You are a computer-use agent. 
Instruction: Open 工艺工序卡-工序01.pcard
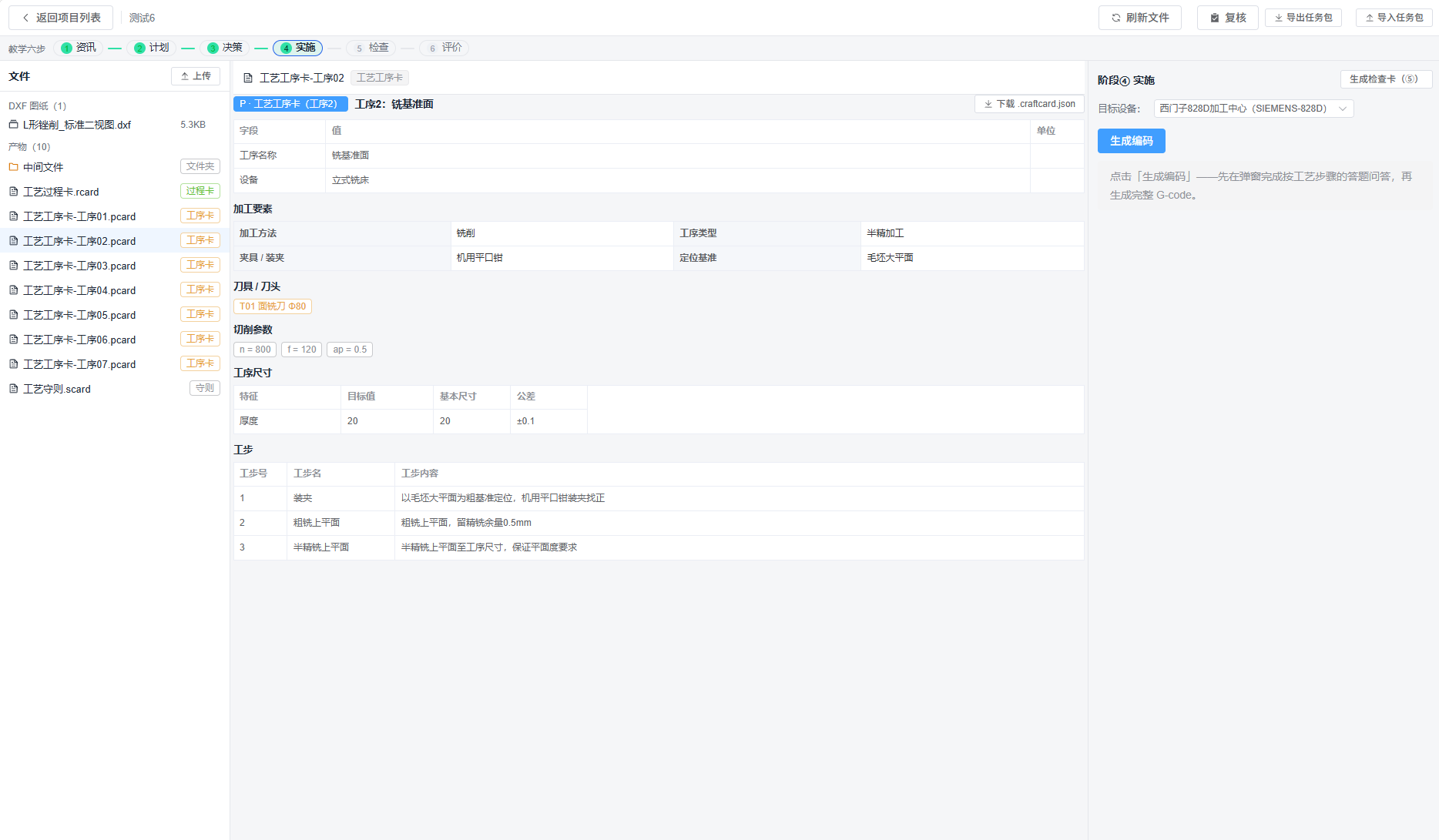(115, 216)
